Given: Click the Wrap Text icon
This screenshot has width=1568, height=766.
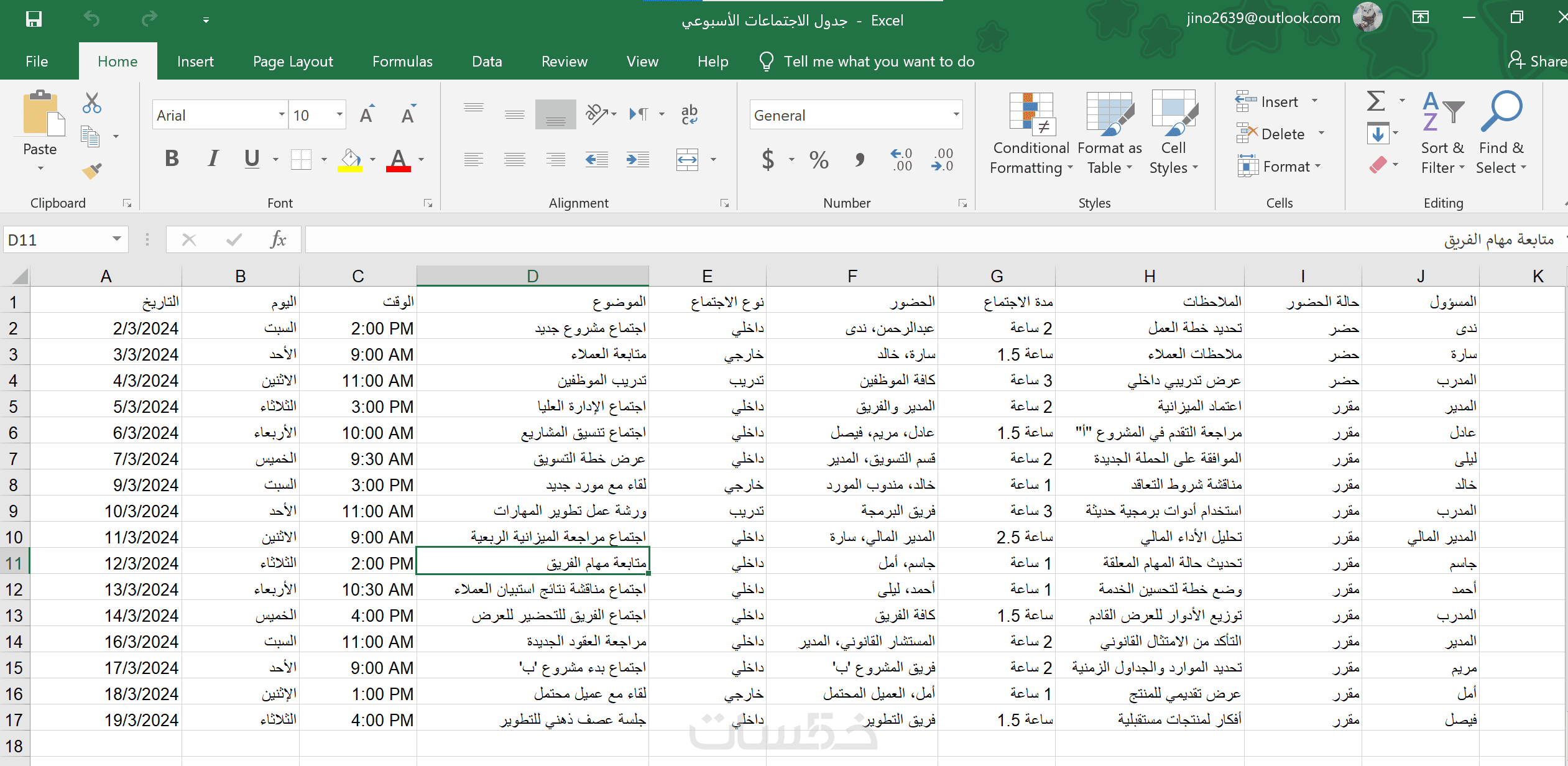Looking at the screenshot, I should (x=689, y=114).
